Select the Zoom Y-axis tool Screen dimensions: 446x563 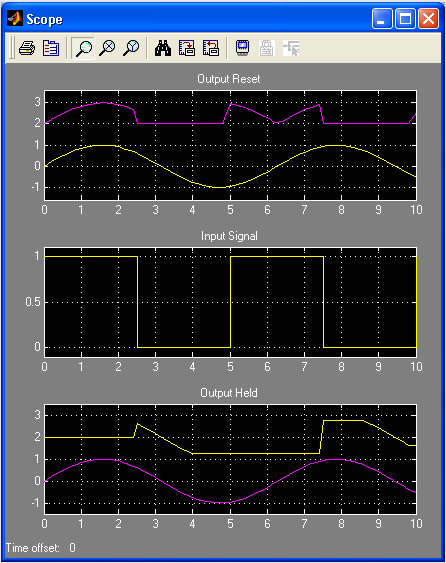pos(131,48)
